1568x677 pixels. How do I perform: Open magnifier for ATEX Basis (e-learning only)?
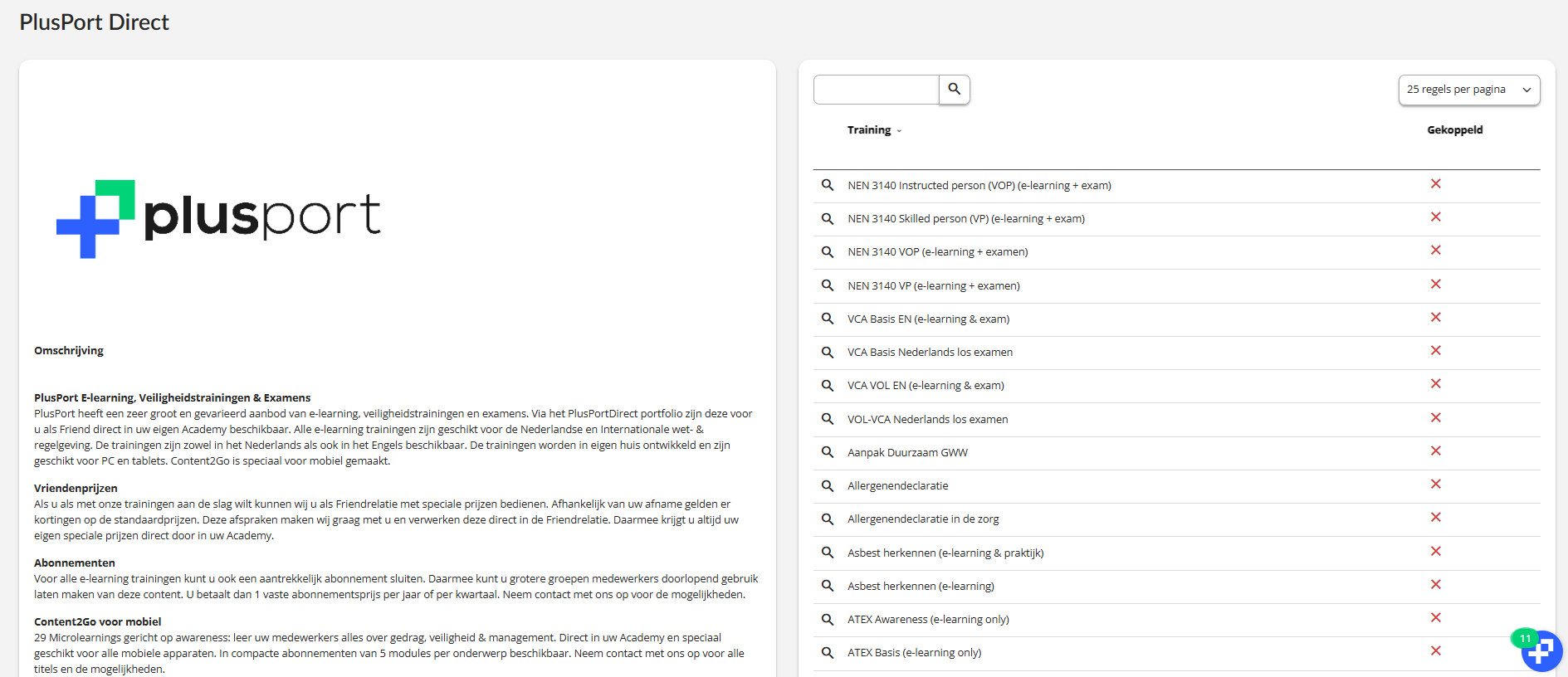pyautogui.click(x=828, y=652)
